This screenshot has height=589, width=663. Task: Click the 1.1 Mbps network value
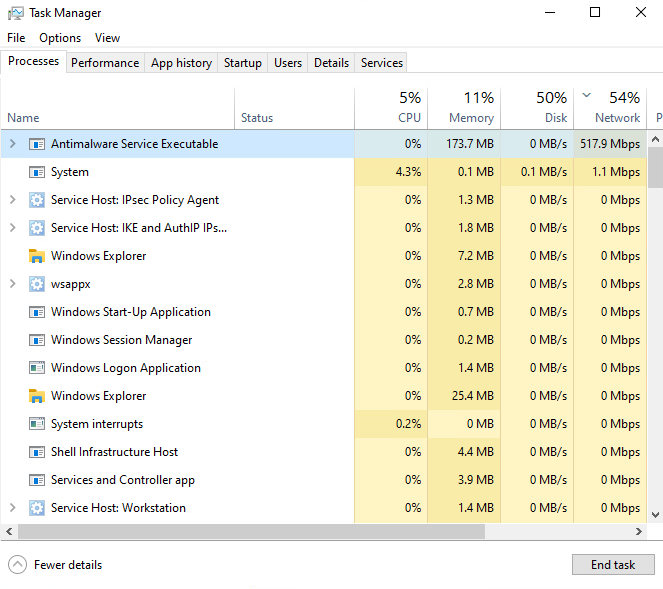(x=616, y=172)
